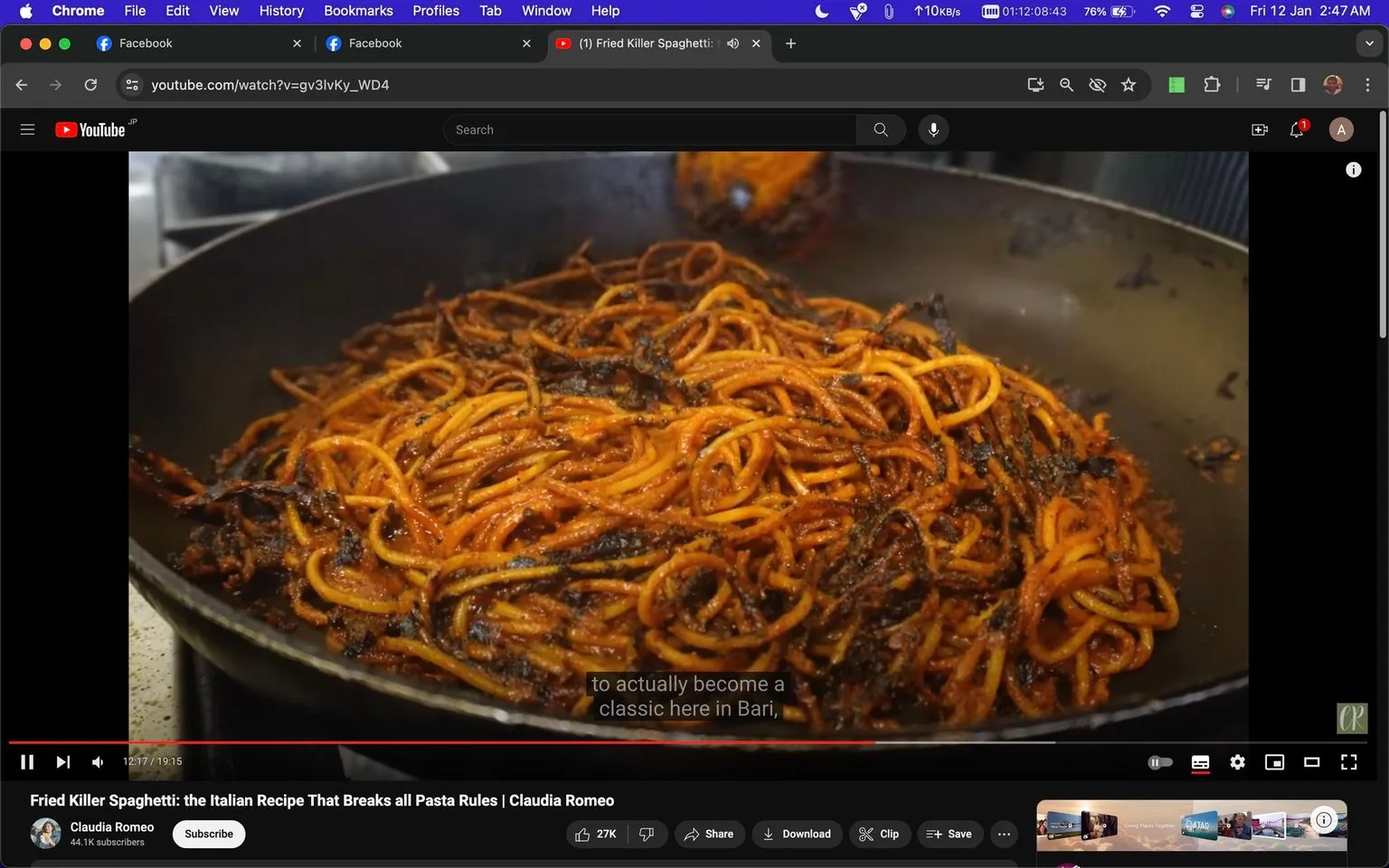Subscribe to Claudia Romeo

209,834
